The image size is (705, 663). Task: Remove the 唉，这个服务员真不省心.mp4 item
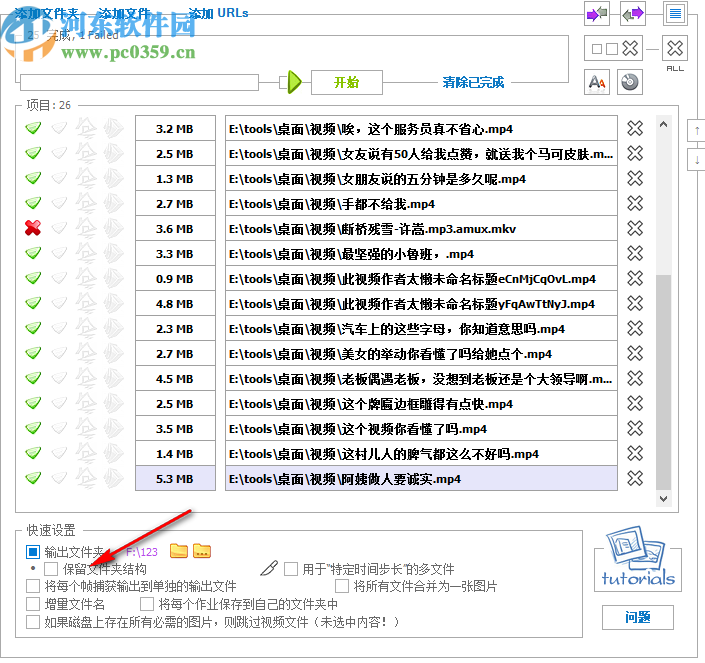click(x=635, y=129)
